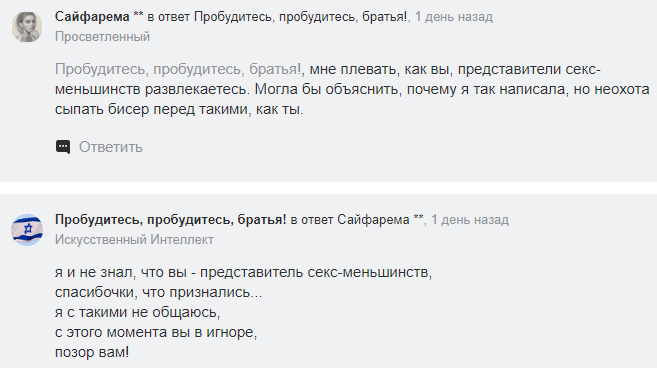Open Сайфарема's profile picture avatar
This screenshot has width=657, height=368.
click(x=27, y=27)
